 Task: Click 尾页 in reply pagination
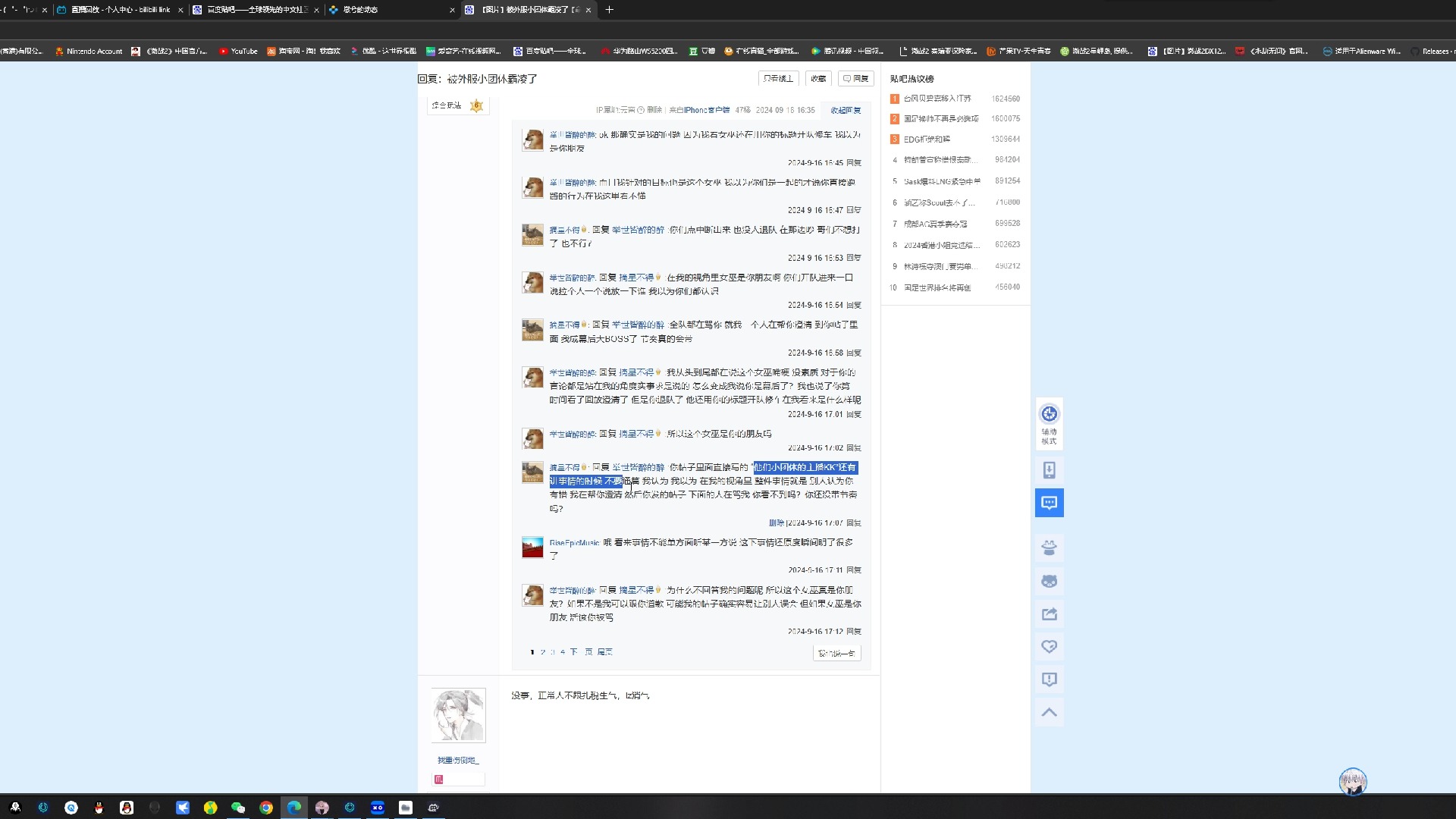604,652
